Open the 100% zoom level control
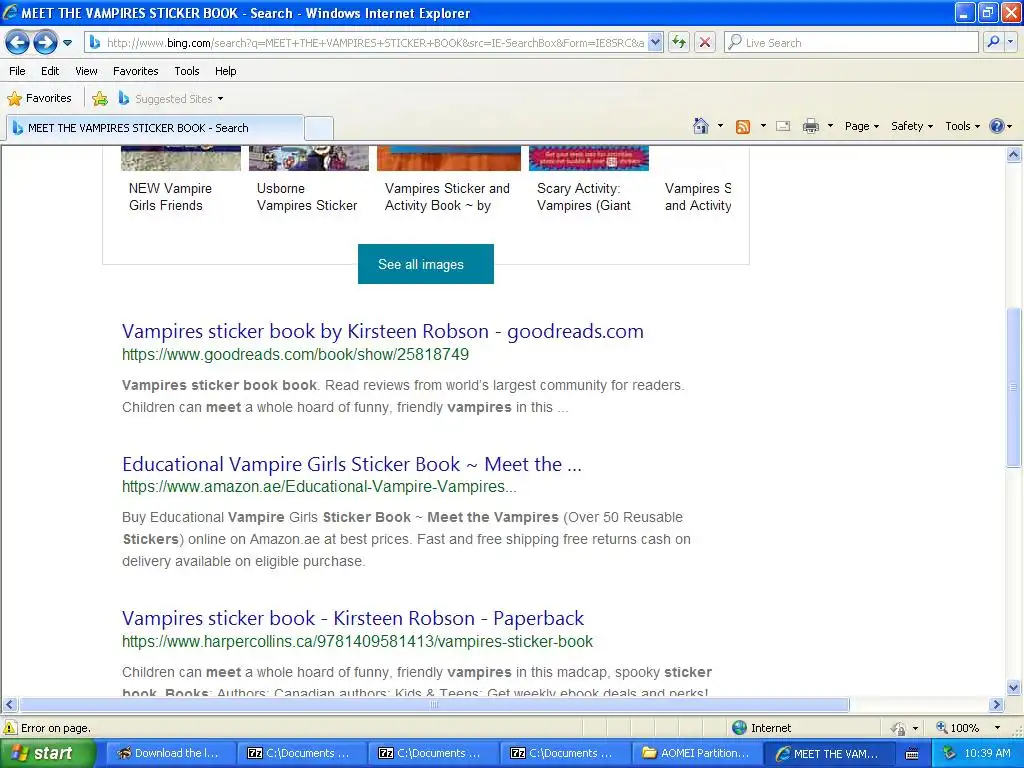Image resolution: width=1024 pixels, height=768 pixels. 968,728
